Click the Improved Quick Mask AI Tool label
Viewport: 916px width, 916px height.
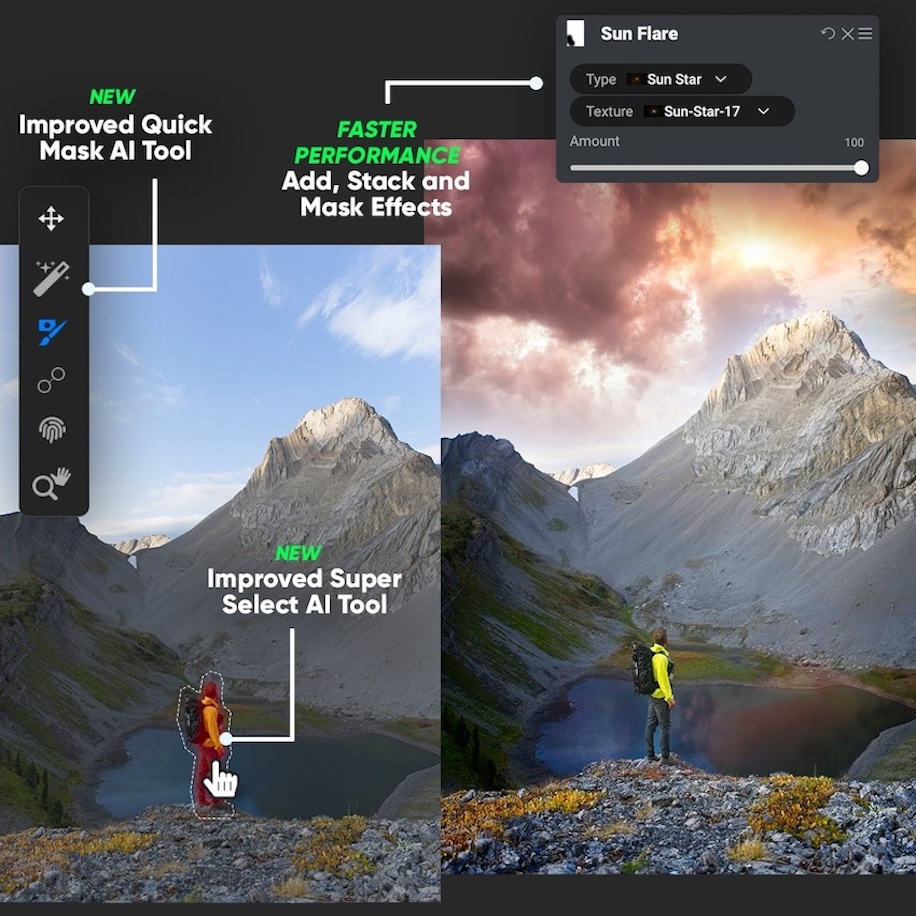point(115,137)
